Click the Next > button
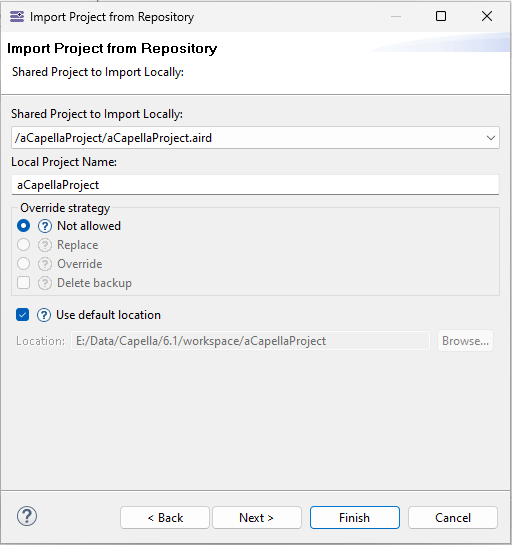The width and height of the screenshot is (512, 545). coord(257,518)
